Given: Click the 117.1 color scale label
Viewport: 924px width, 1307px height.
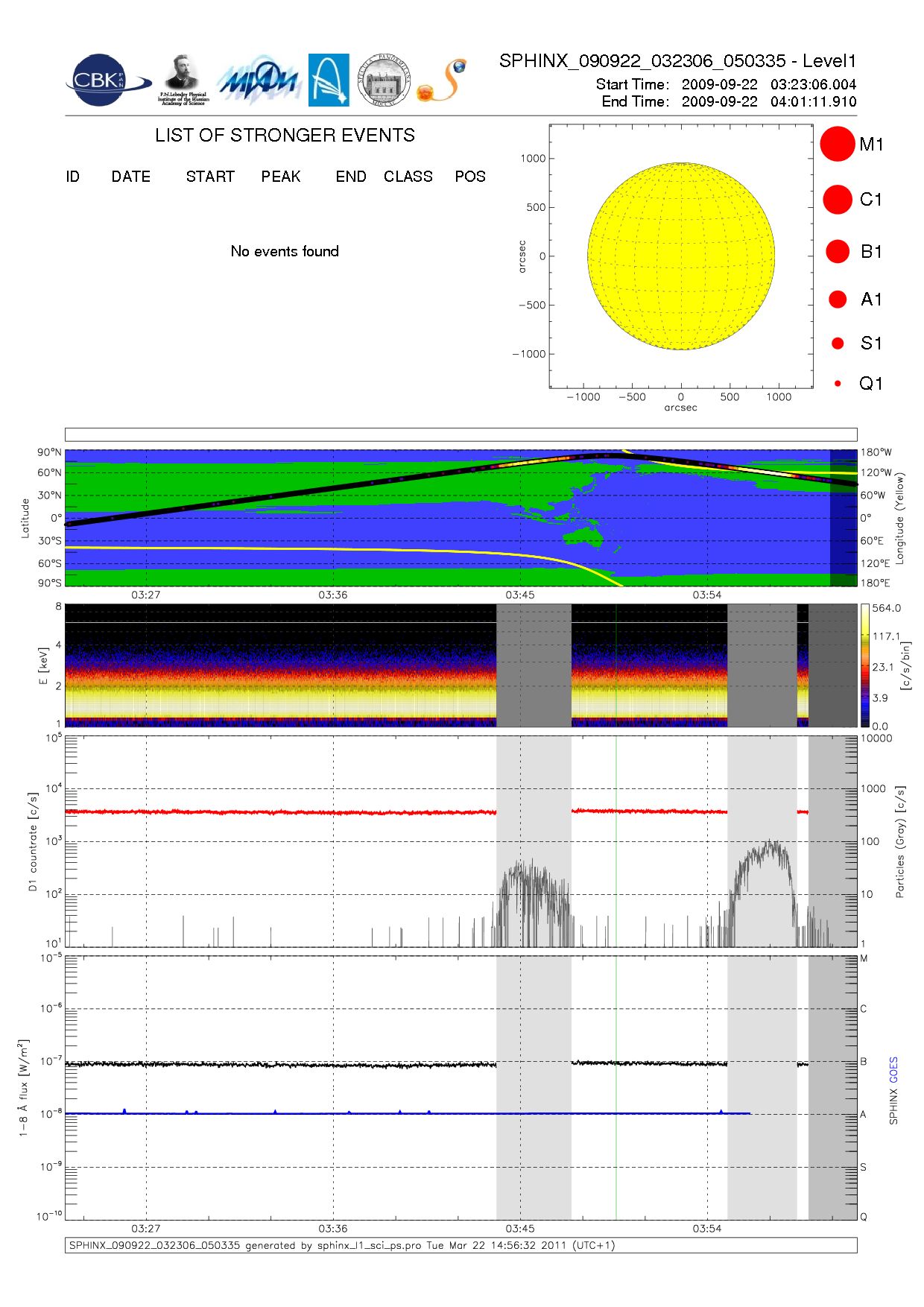Looking at the screenshot, I should [887, 636].
